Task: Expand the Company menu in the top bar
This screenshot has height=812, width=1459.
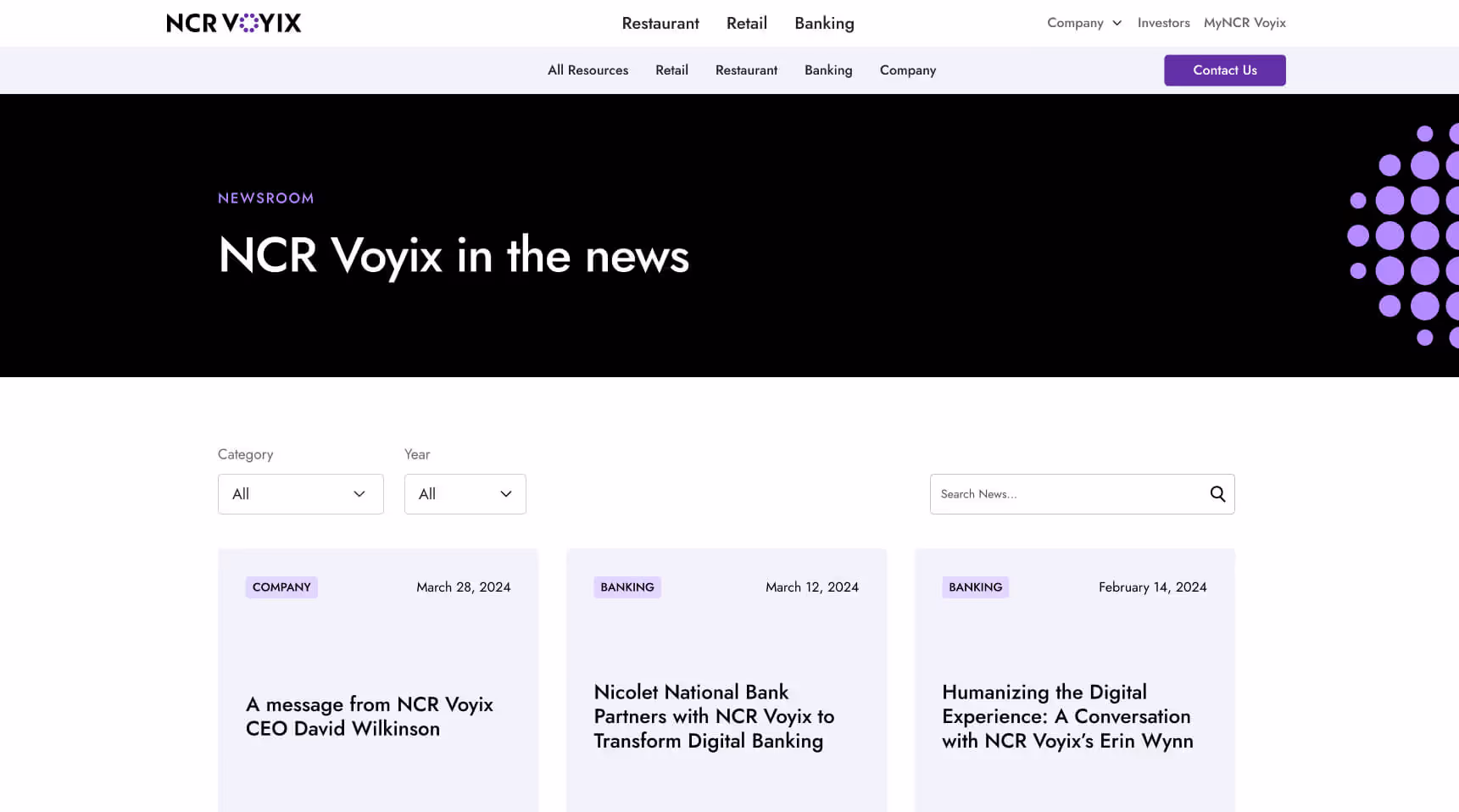Action: pyautogui.click(x=1084, y=23)
